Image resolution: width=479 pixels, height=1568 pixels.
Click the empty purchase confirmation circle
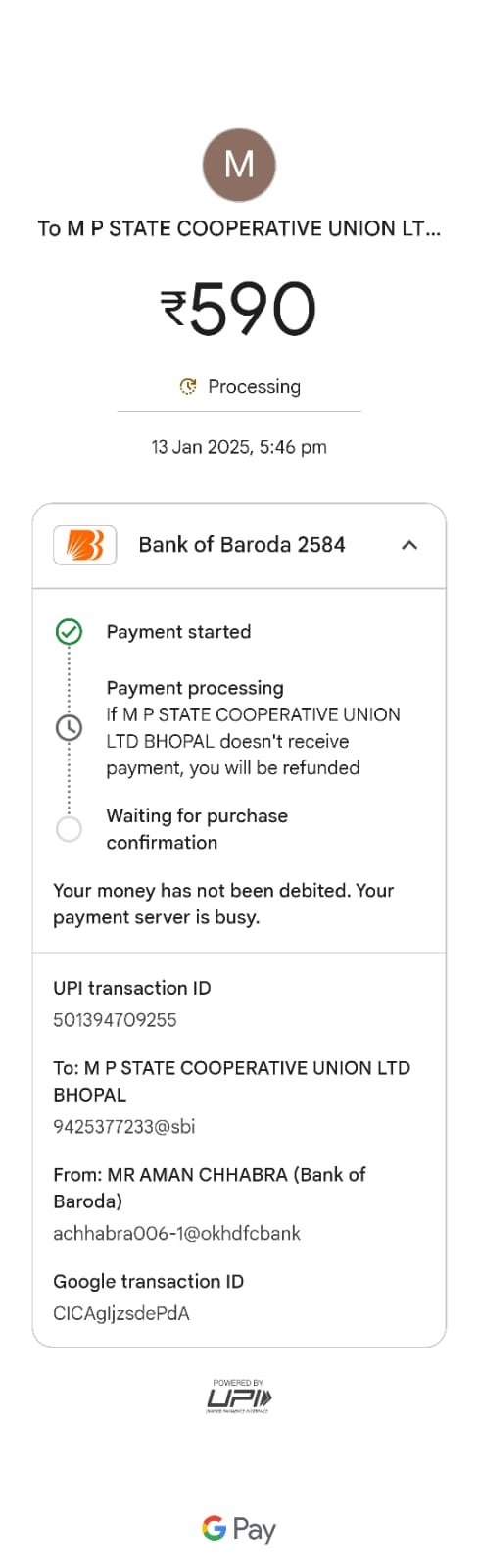pyautogui.click(x=69, y=829)
